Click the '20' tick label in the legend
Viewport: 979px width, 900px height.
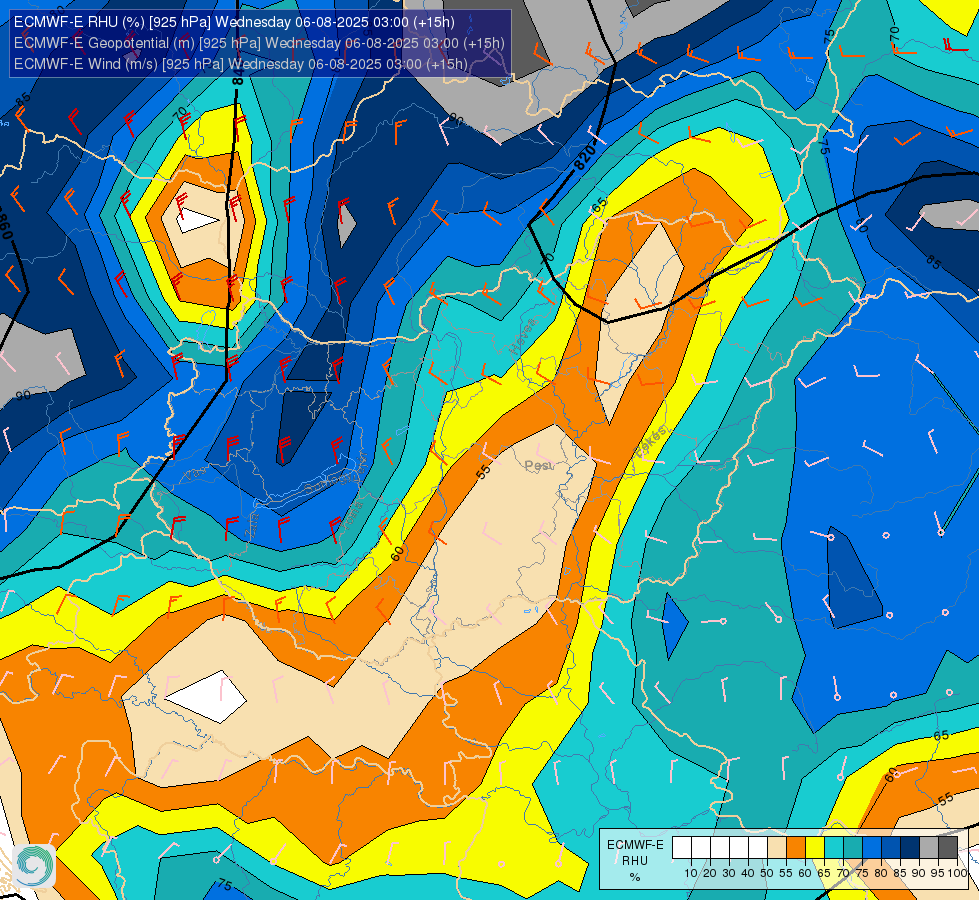coord(710,874)
